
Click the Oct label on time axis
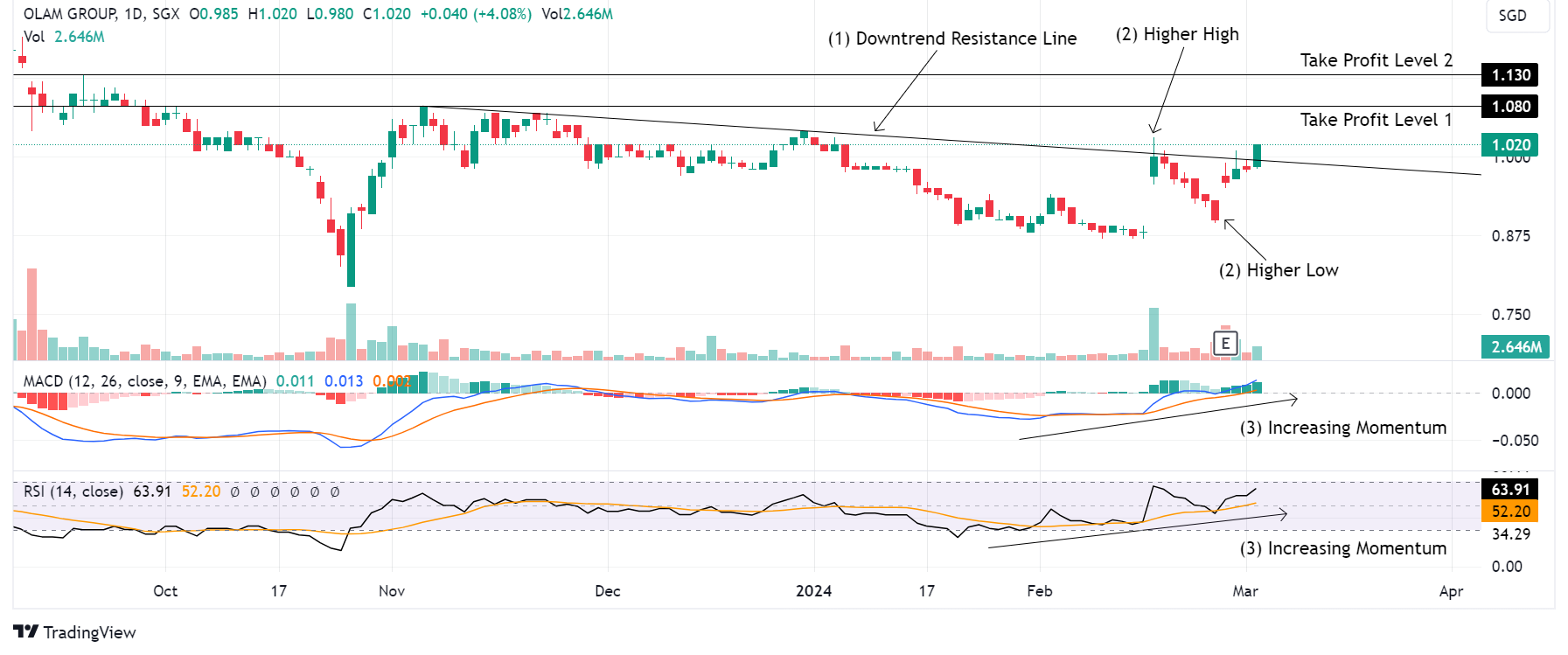point(165,591)
